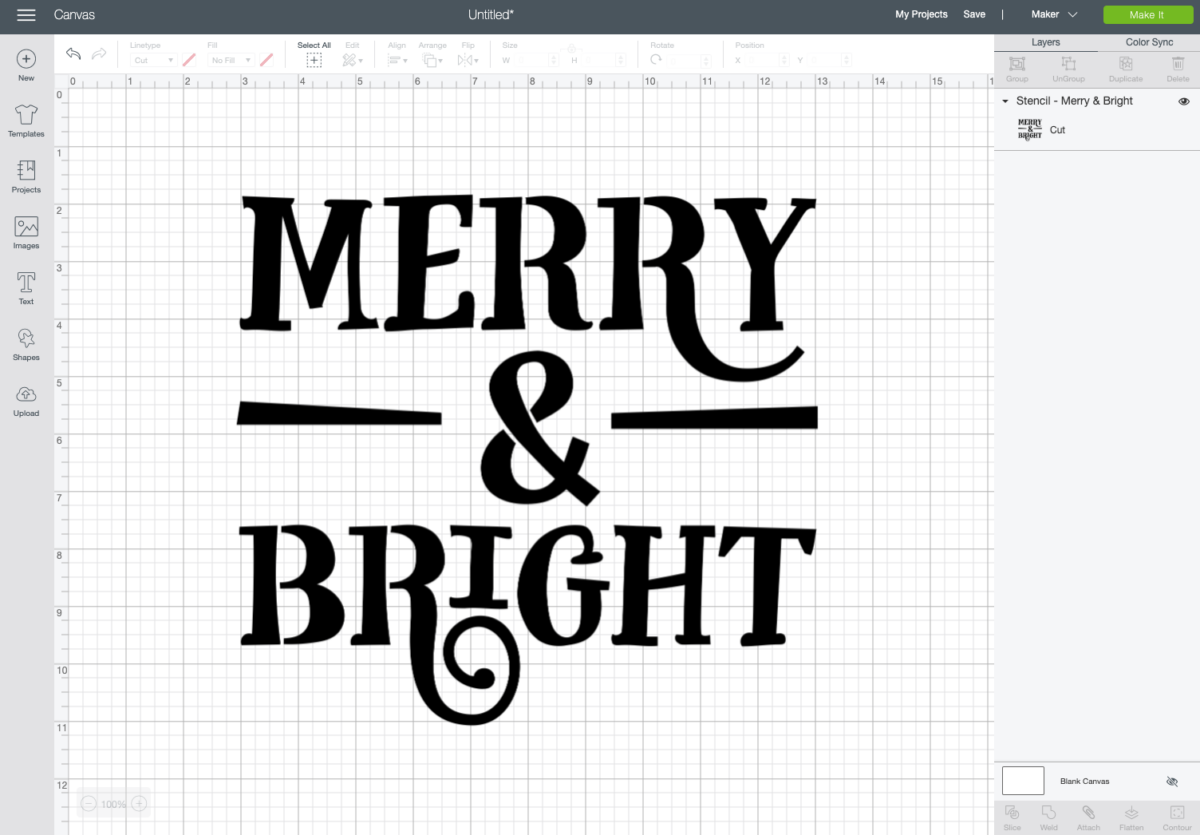Show the Blank Canvas layer
Image resolution: width=1200 pixels, height=835 pixels.
1172,781
